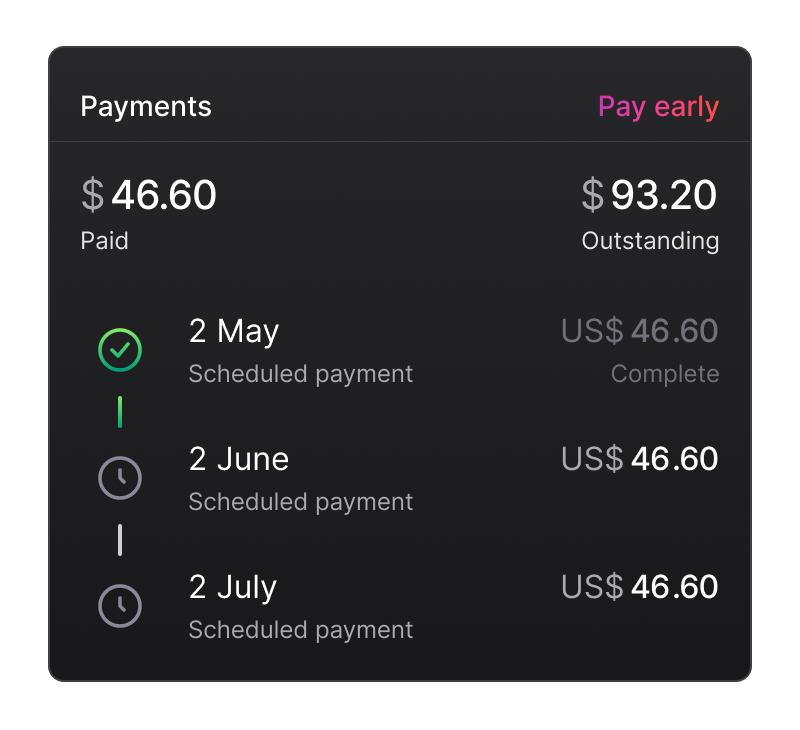The height and width of the screenshot is (730, 800).
Task: Click the clock icon beside 2 June
Action: point(120,478)
